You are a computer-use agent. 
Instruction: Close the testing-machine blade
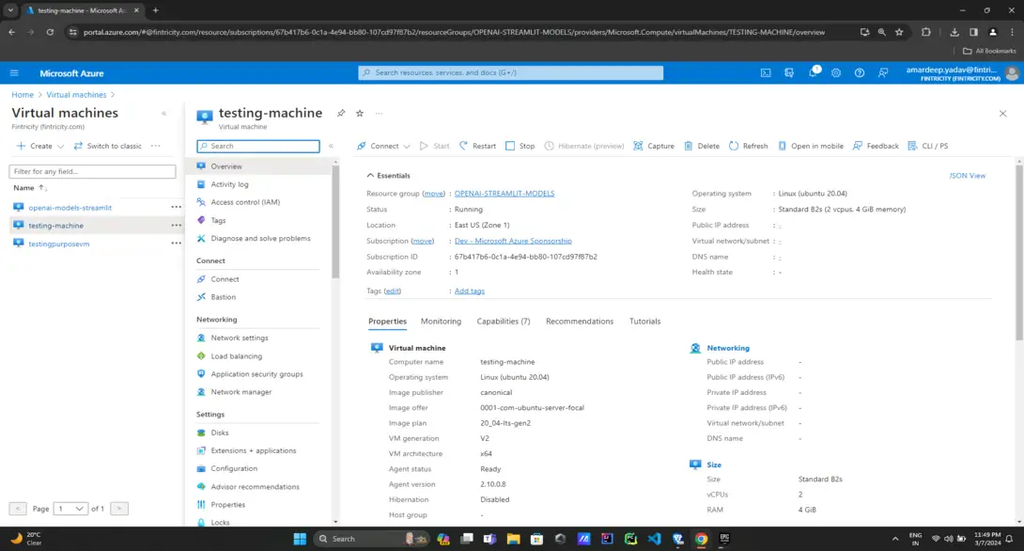(1002, 114)
